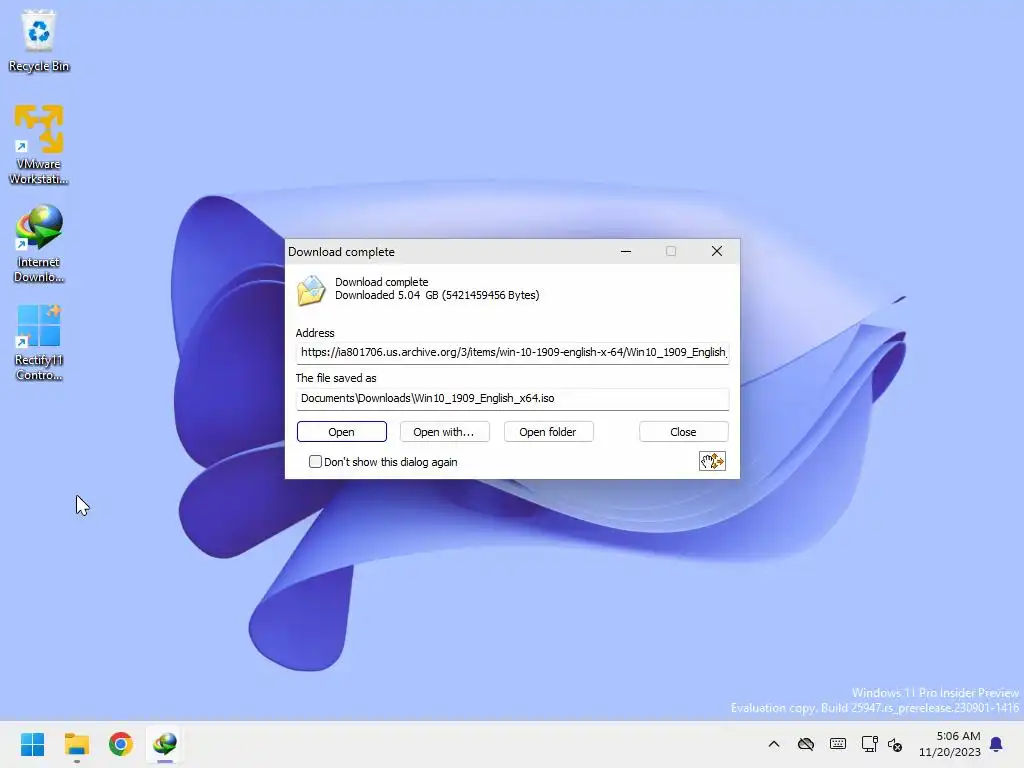Enable Don't show this dialog again
The image size is (1024, 768).
point(315,462)
